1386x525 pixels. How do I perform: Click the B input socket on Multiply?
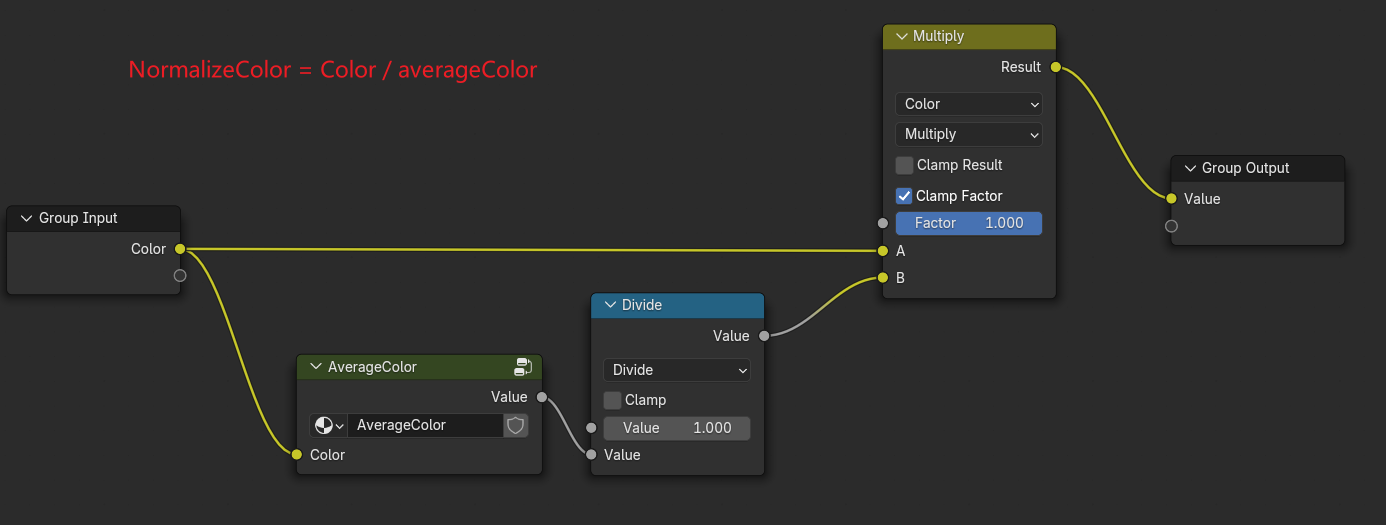tap(882, 278)
